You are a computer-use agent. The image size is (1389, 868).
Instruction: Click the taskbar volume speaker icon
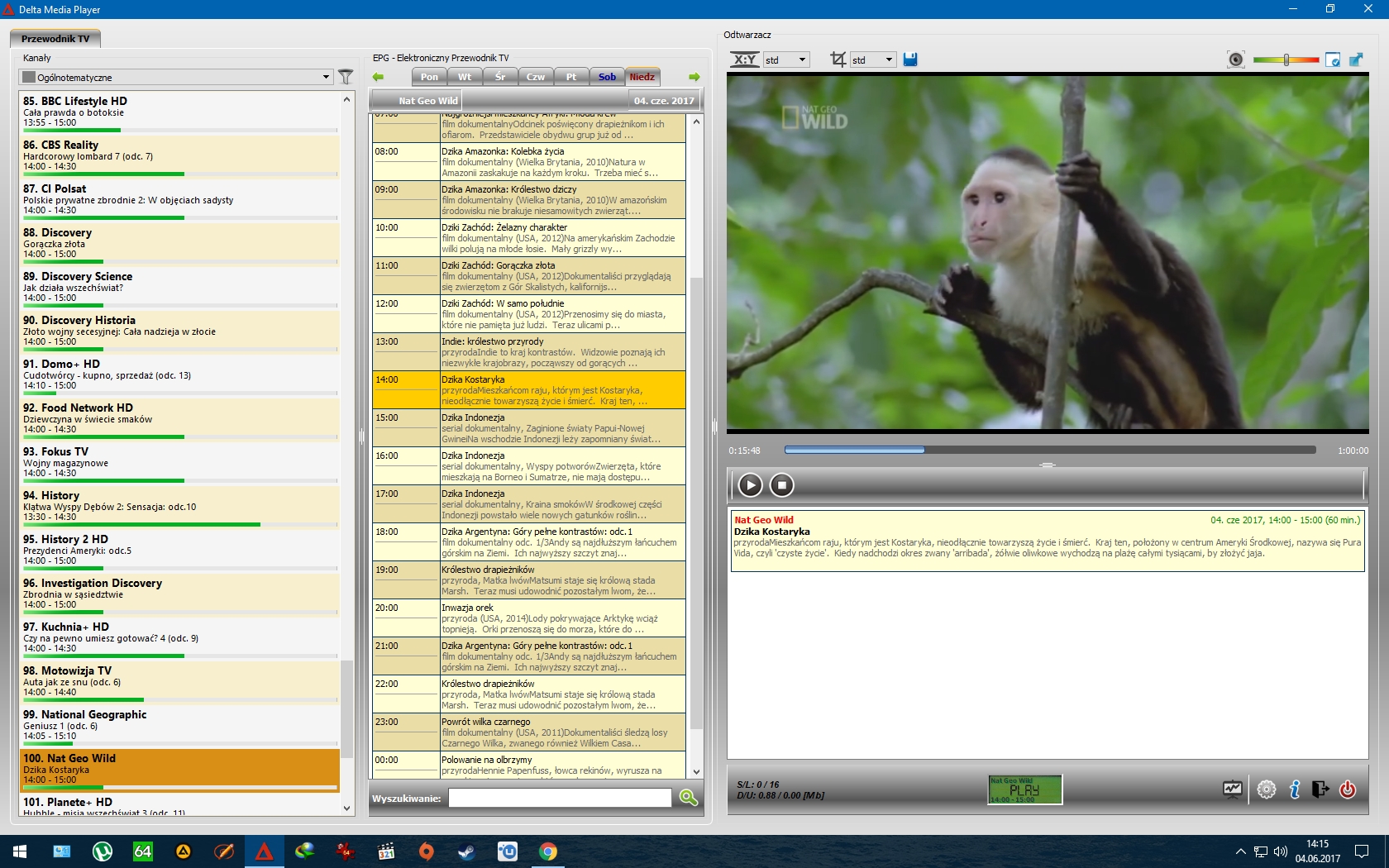tap(1281, 851)
